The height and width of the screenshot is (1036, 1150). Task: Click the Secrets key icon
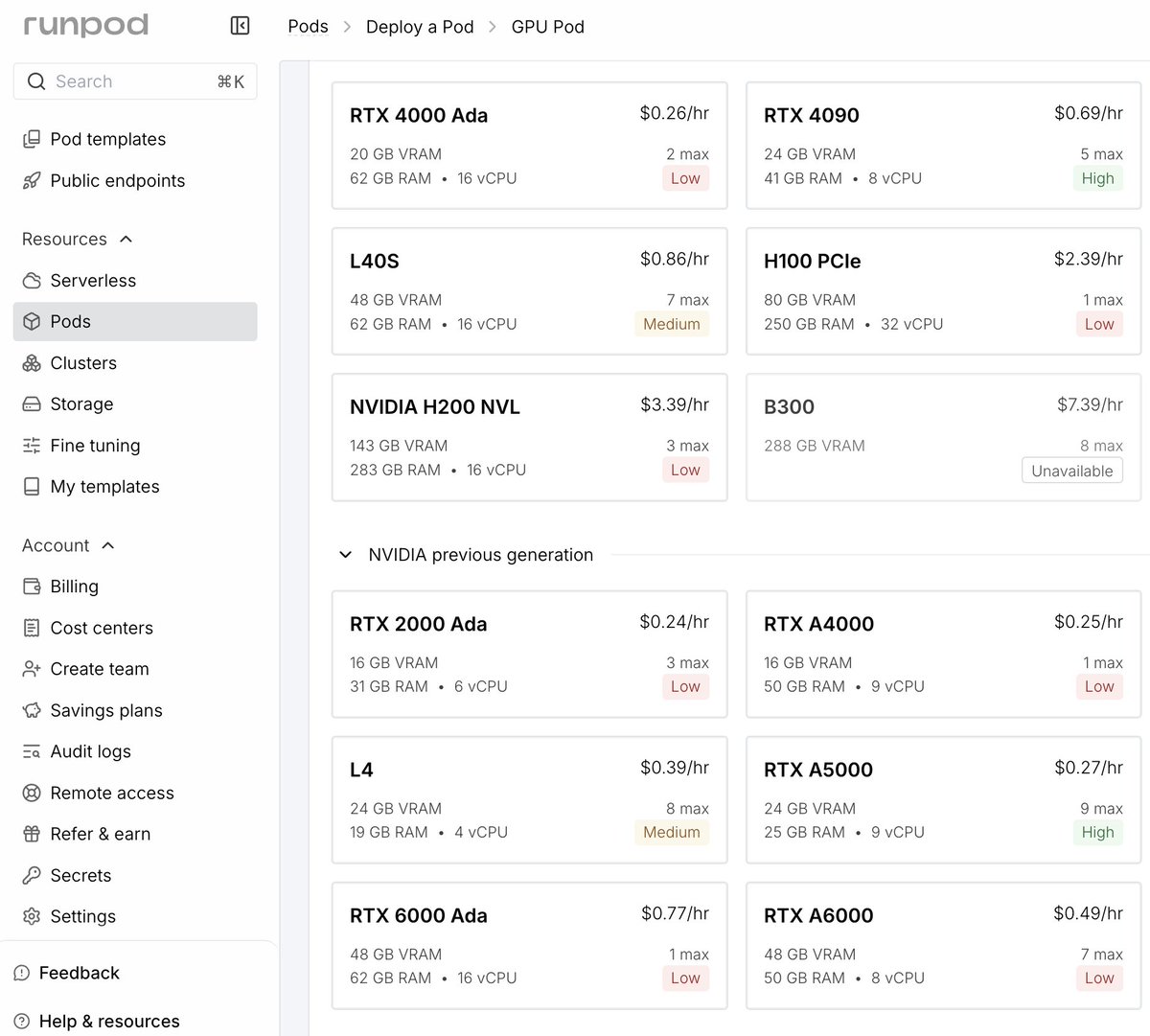[32, 875]
